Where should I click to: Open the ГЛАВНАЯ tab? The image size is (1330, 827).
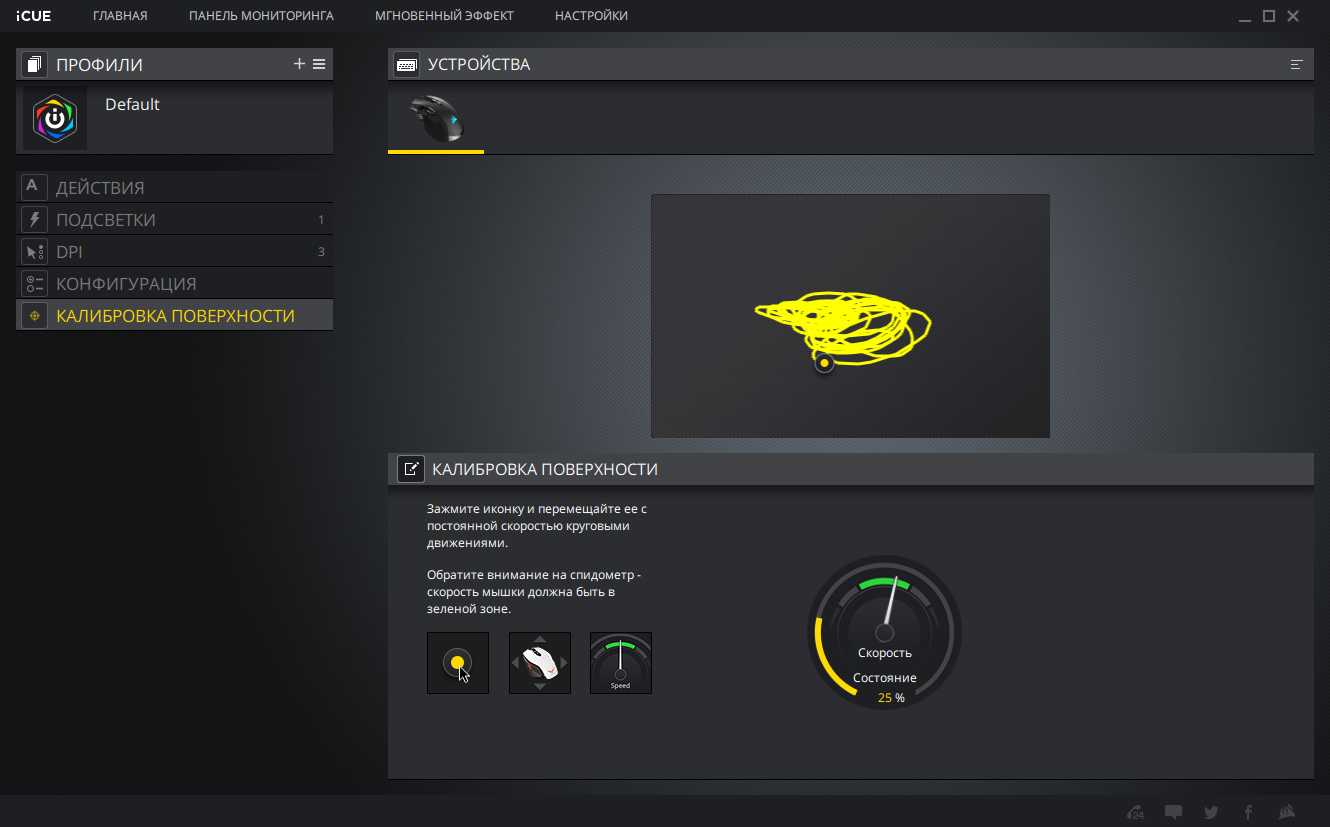tap(120, 16)
